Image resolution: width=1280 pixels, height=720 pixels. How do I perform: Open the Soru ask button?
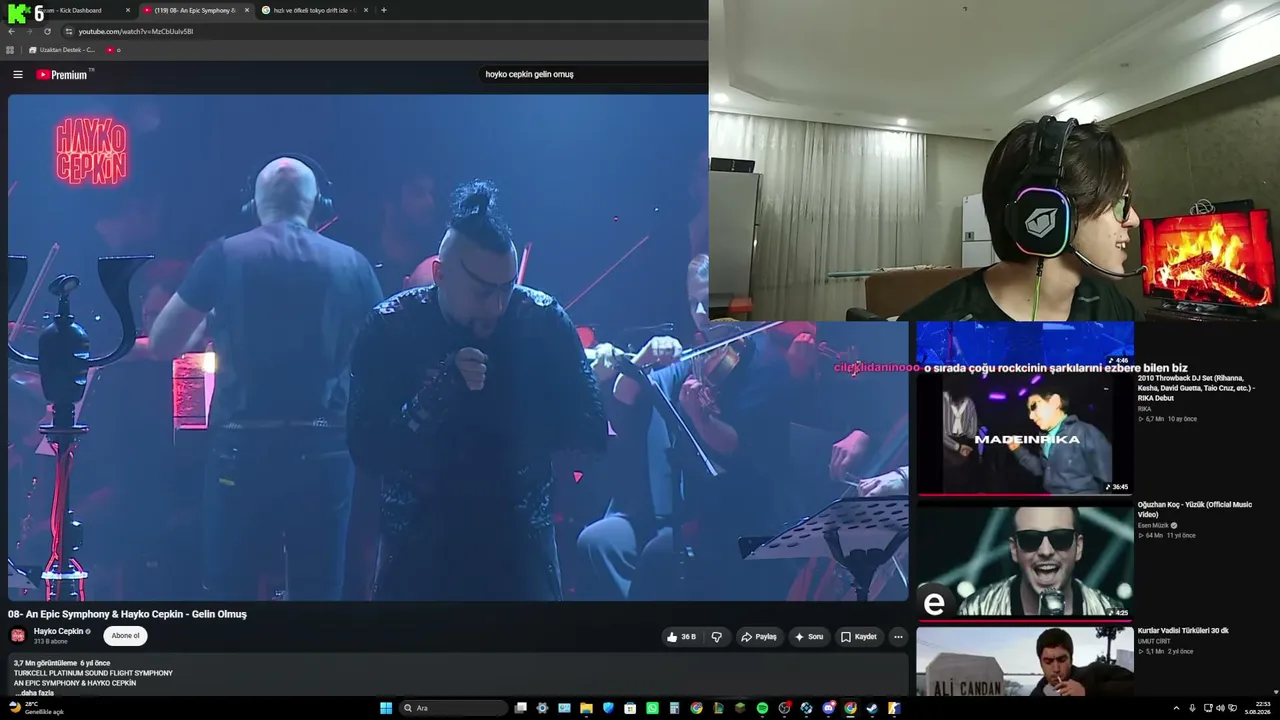pyautogui.click(x=809, y=637)
